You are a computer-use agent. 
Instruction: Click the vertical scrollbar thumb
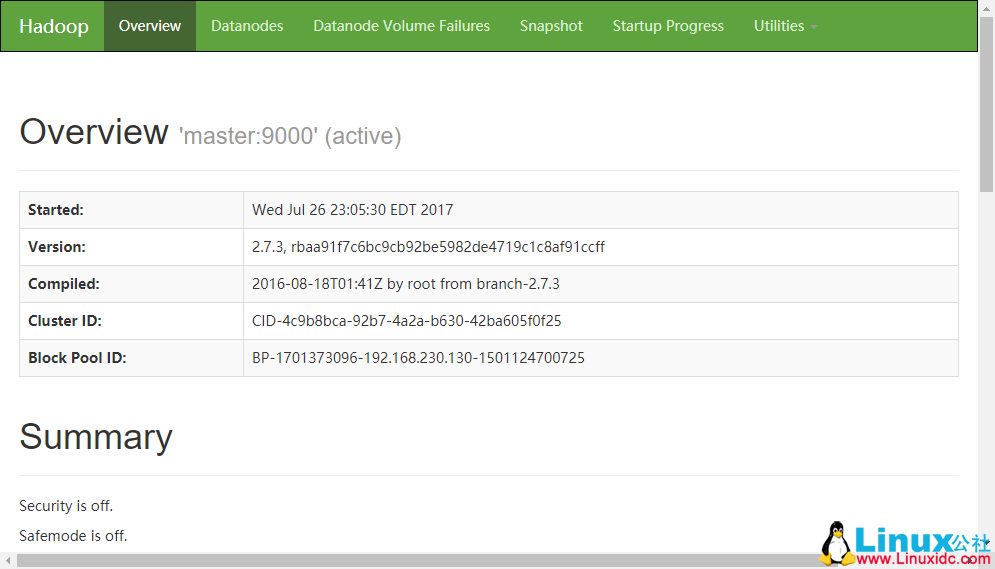pyautogui.click(x=986, y=105)
